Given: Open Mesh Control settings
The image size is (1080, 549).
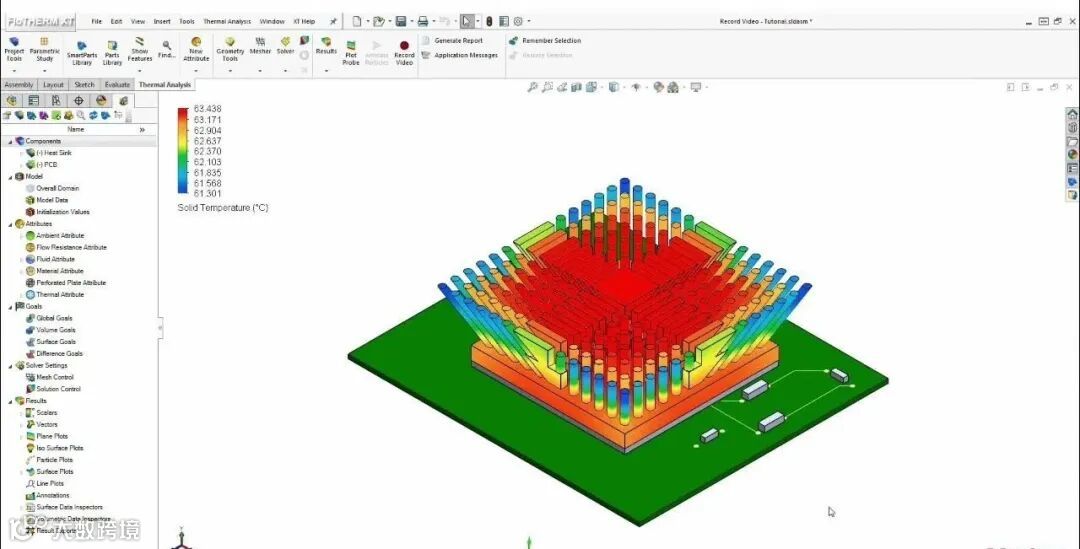Looking at the screenshot, I should tap(50, 377).
